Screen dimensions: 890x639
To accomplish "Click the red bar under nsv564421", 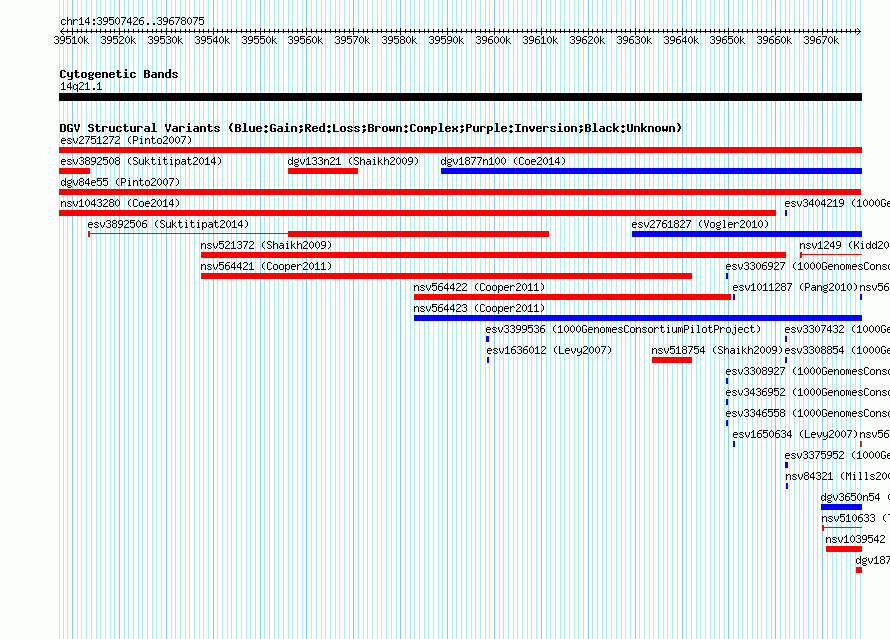I will point(446,276).
